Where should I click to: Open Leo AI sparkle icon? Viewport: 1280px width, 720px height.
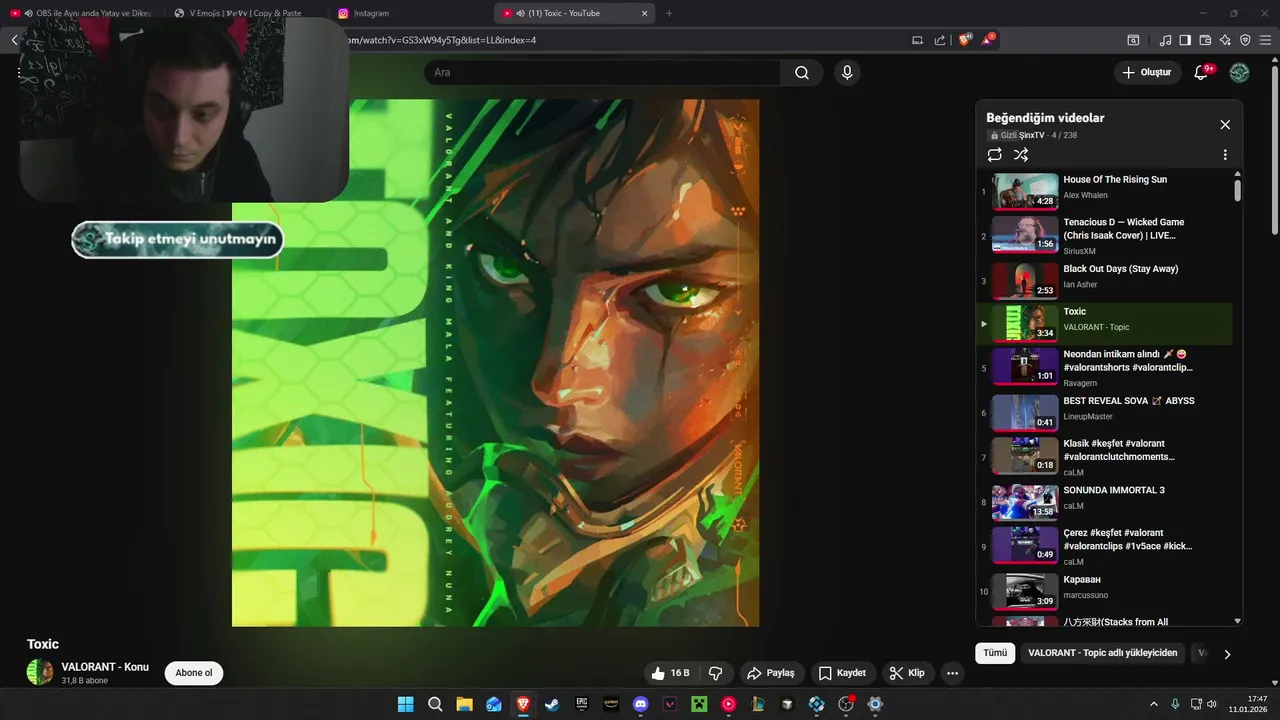pyautogui.click(x=1225, y=40)
